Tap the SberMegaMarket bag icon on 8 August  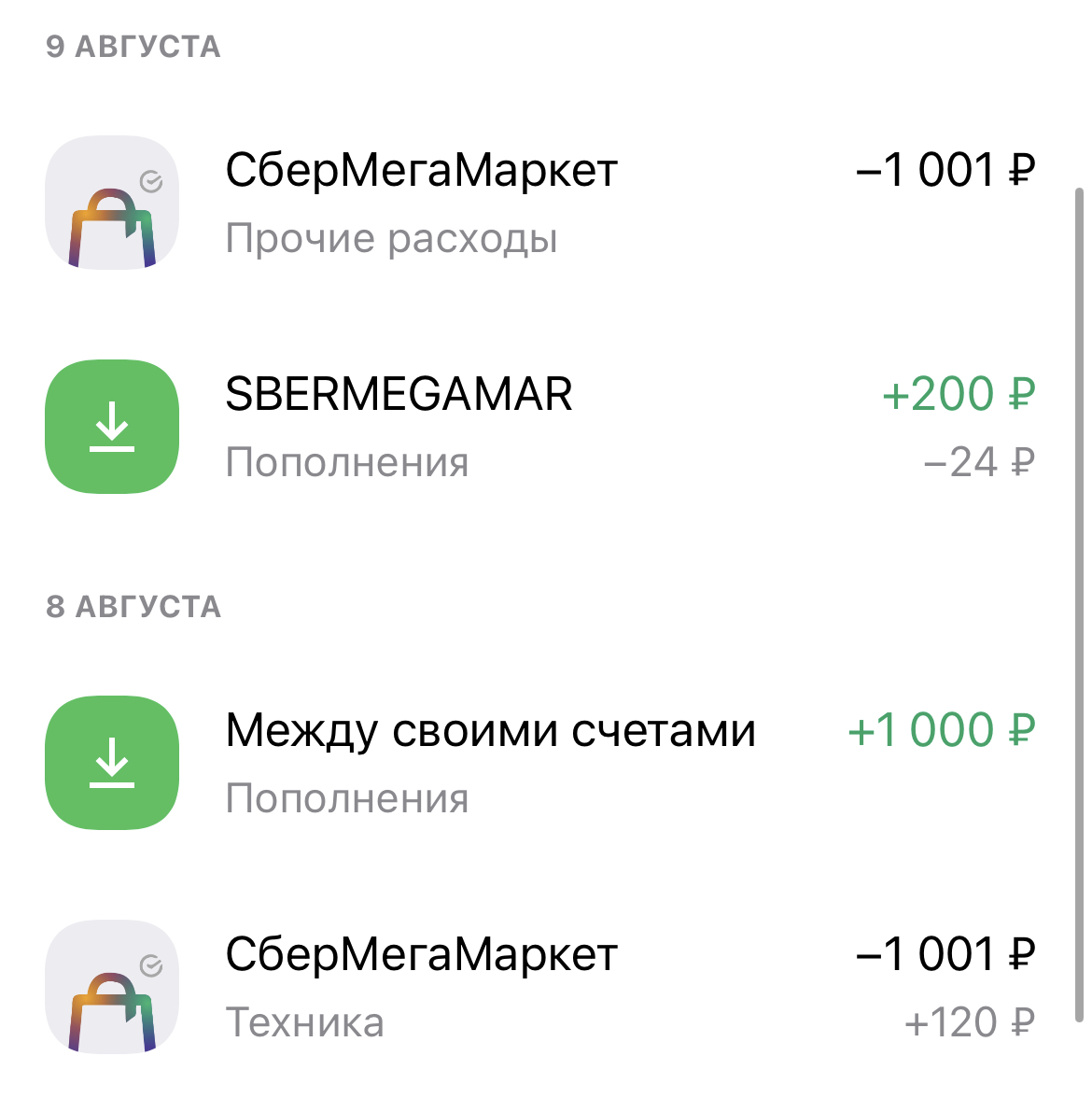tap(112, 987)
